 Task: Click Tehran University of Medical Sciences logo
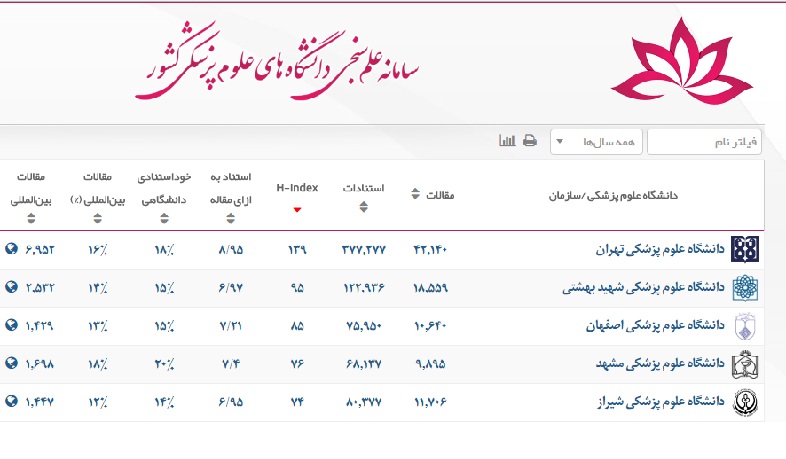(x=745, y=250)
